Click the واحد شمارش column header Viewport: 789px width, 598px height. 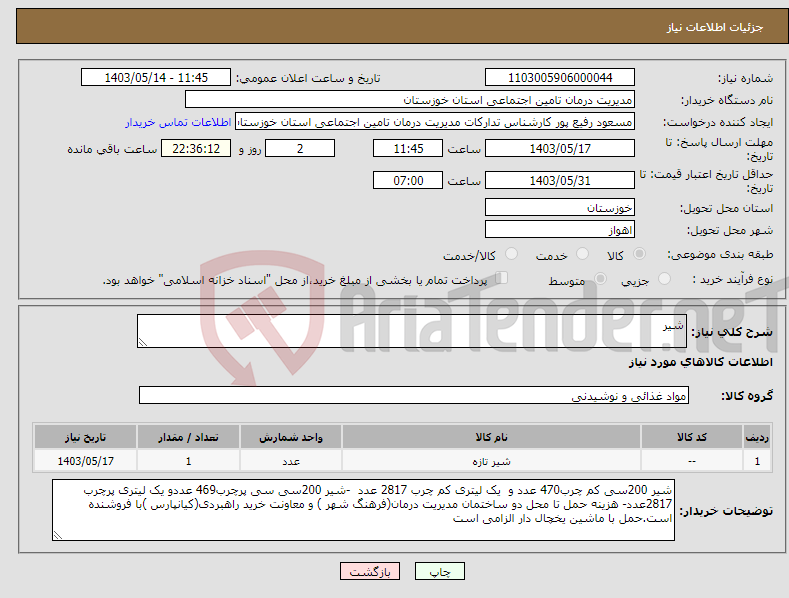(x=291, y=437)
